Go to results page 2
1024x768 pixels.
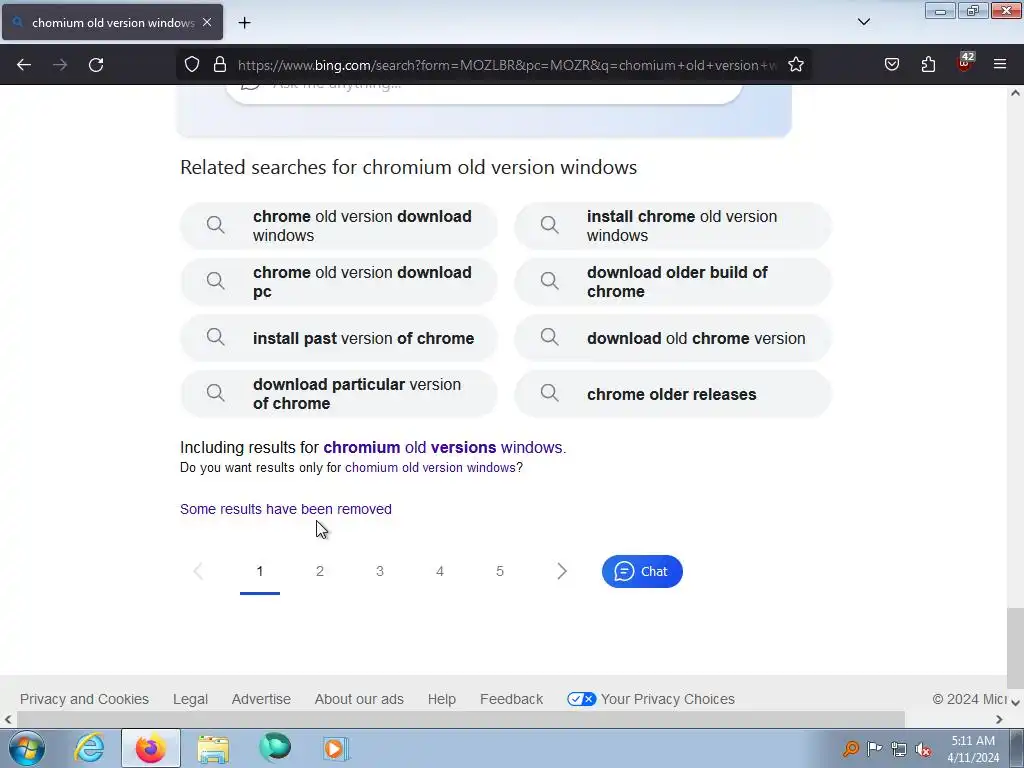coord(320,571)
